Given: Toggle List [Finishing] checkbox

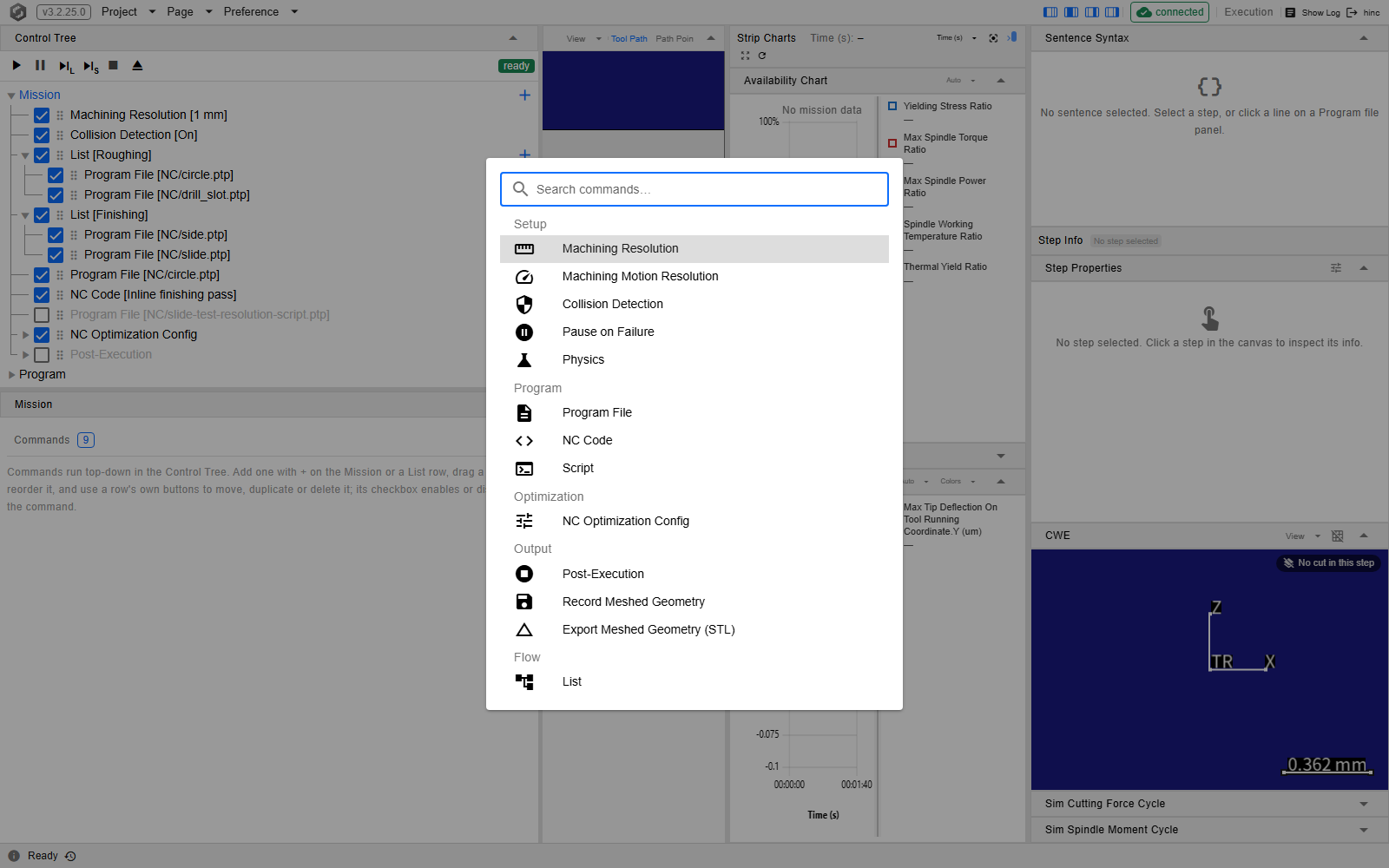Looking at the screenshot, I should click(x=42, y=215).
